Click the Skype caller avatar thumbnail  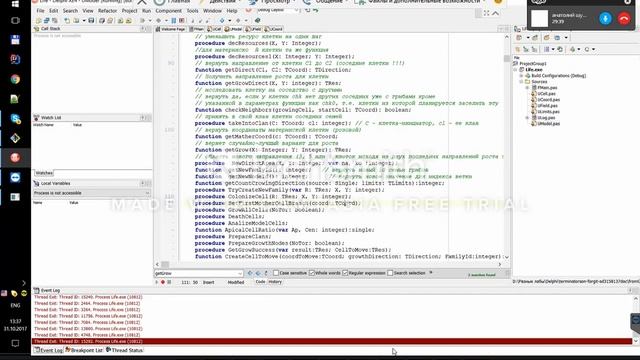[x=539, y=18]
